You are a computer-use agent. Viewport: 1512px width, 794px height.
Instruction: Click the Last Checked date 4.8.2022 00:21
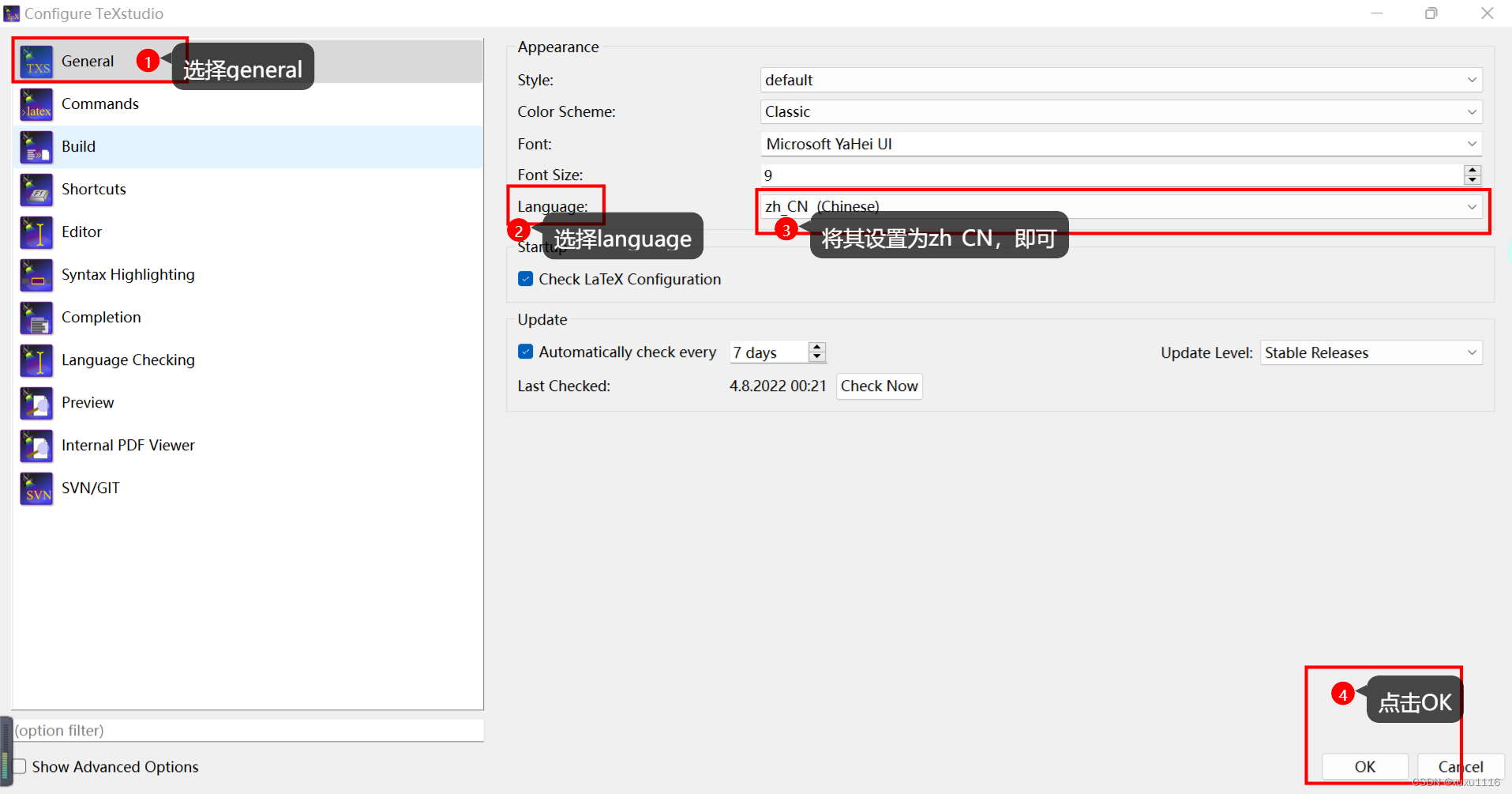coord(778,386)
